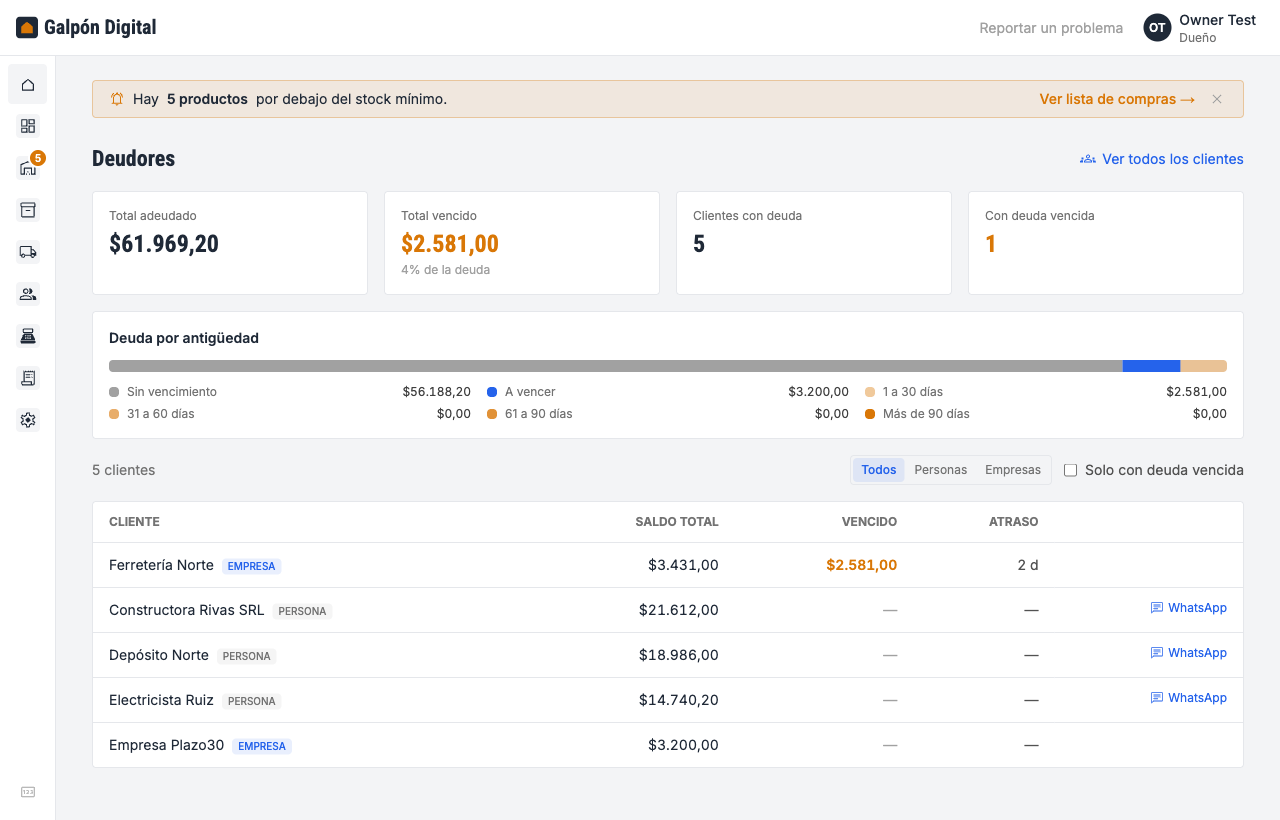Click the blue A vencer segment of the bar

point(1151,366)
